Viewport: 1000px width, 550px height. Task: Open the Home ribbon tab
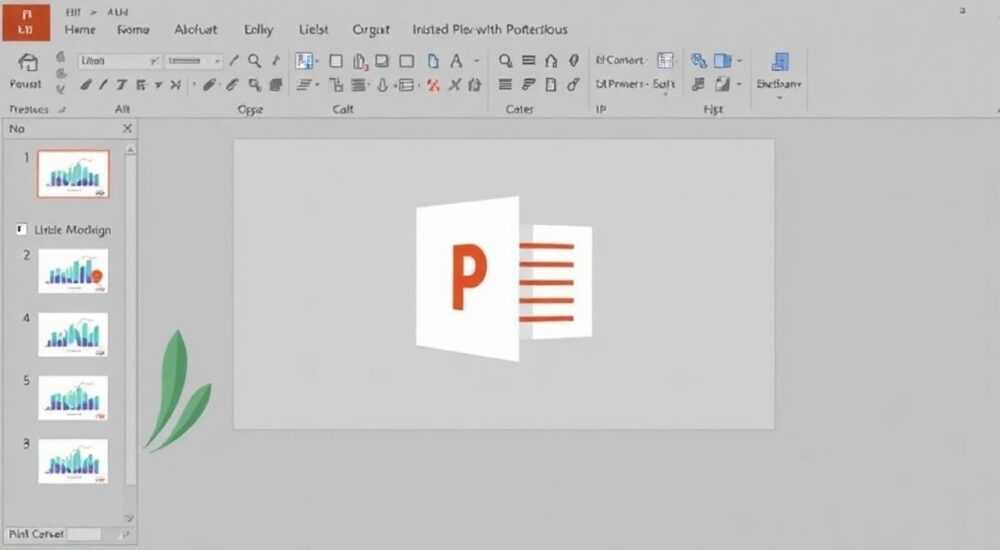click(80, 29)
